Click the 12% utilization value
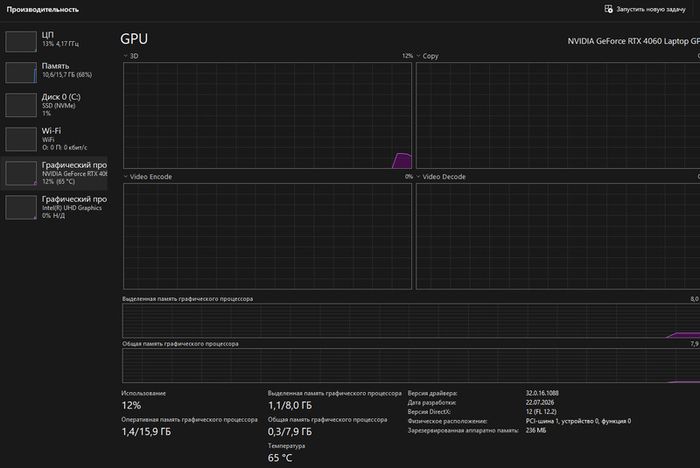The image size is (700, 468). click(x=131, y=405)
